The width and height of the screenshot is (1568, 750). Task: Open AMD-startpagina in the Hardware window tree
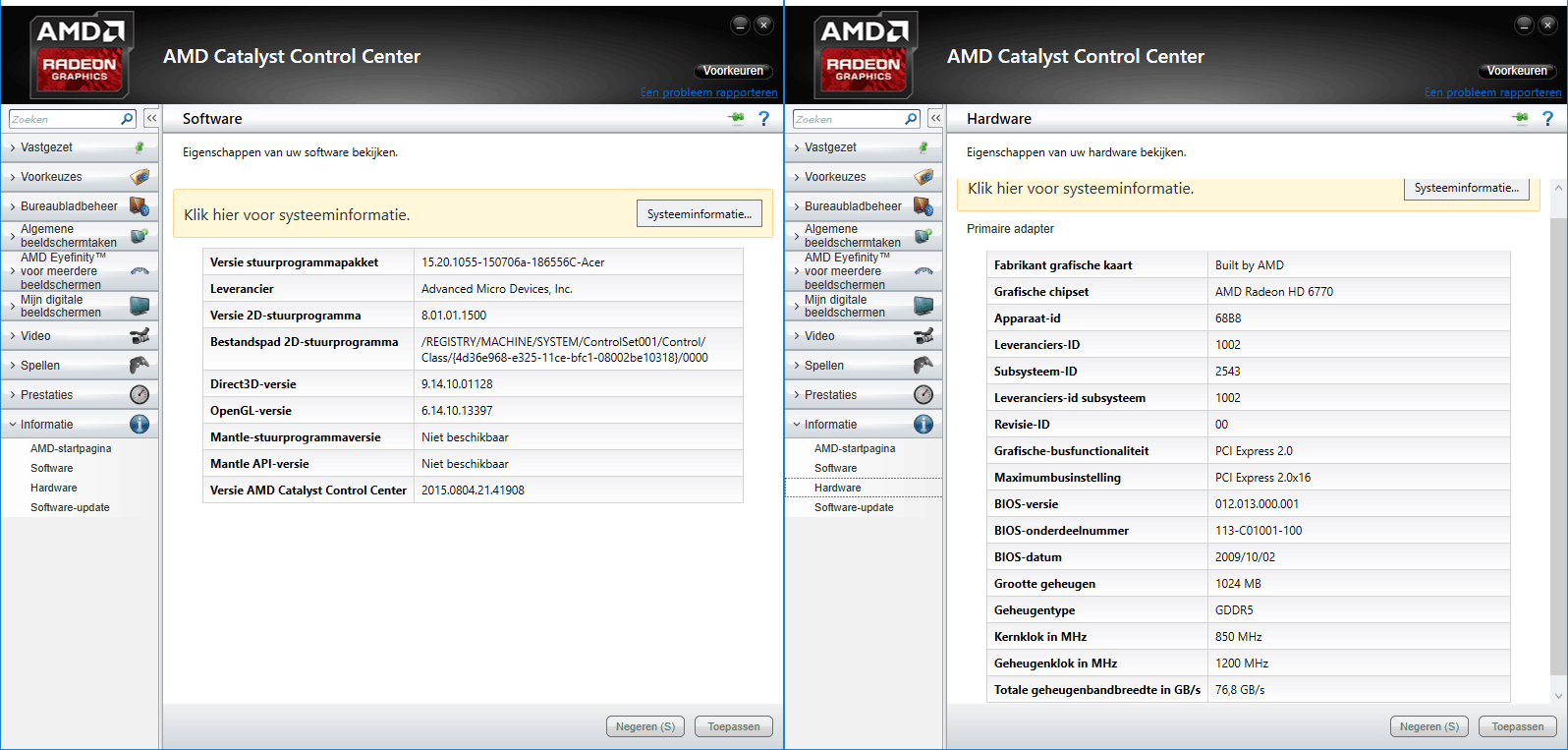point(855,448)
